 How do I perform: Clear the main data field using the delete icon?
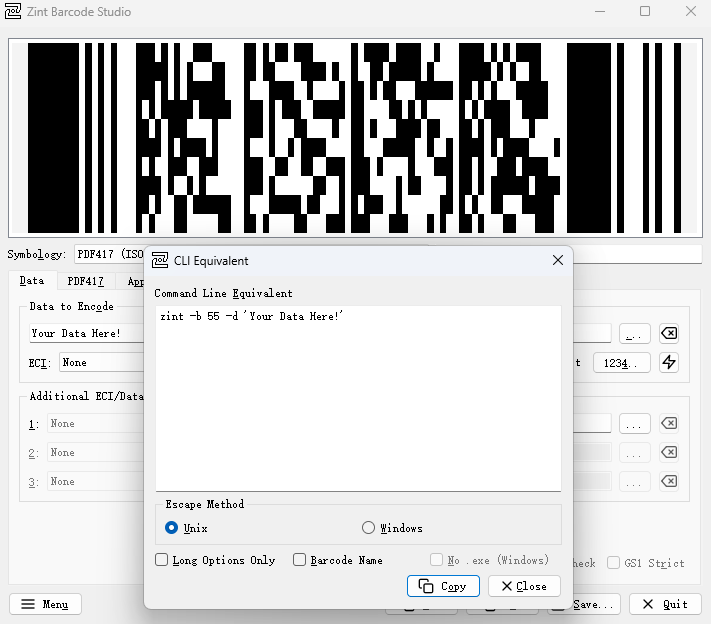(669, 333)
